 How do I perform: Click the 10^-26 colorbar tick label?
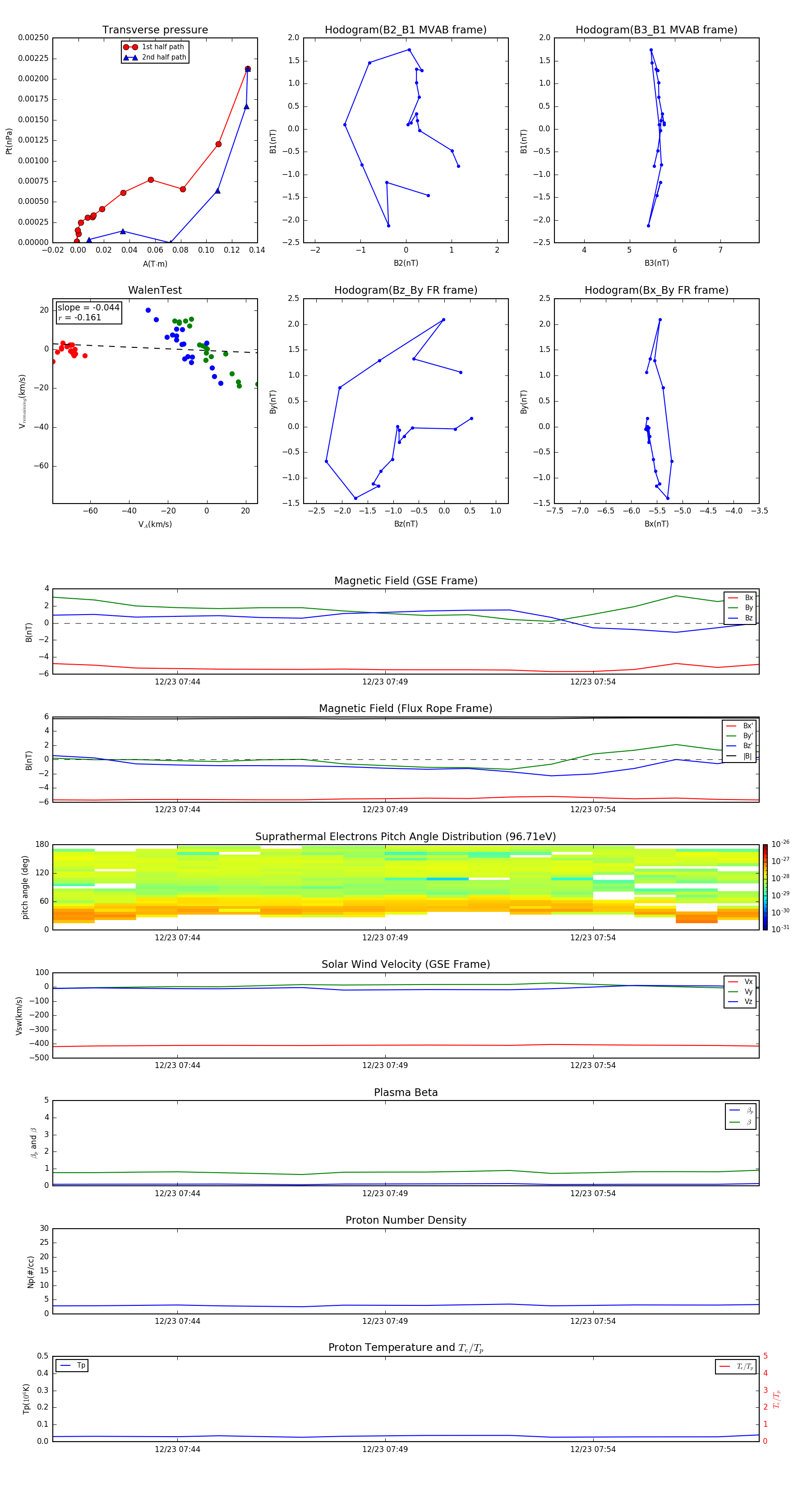[x=780, y=844]
